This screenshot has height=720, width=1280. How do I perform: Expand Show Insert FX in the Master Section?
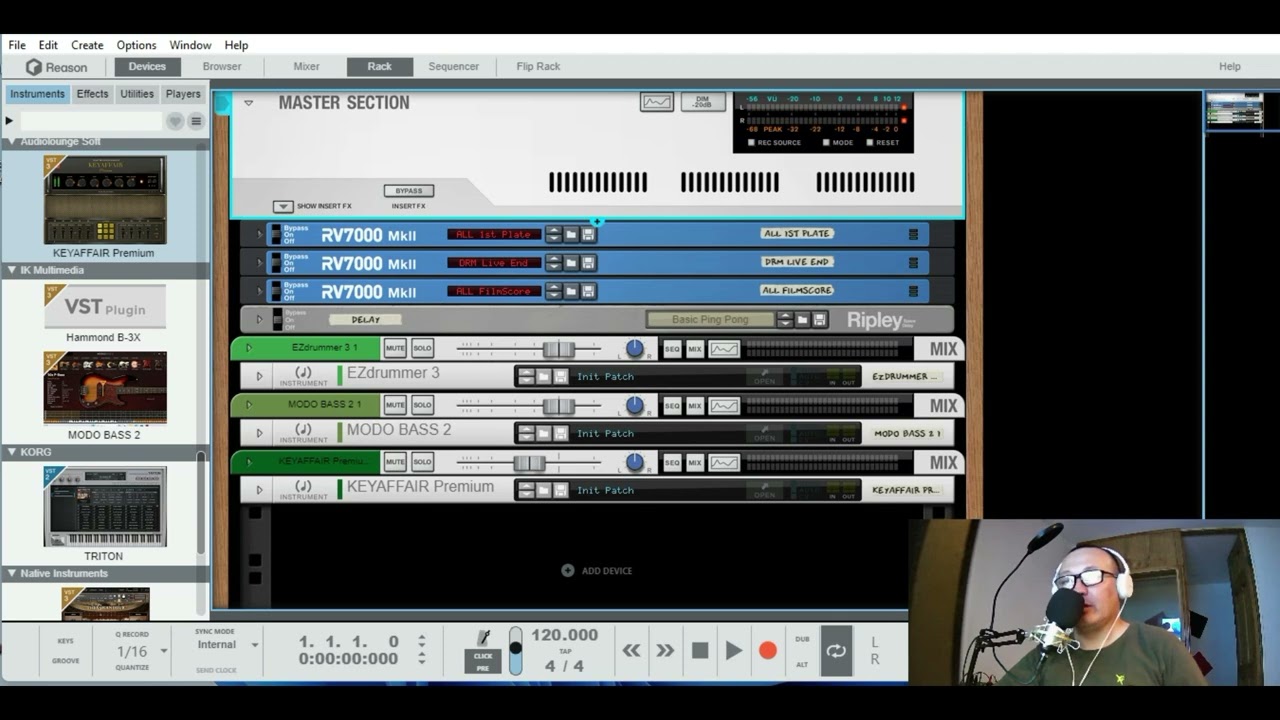[283, 206]
